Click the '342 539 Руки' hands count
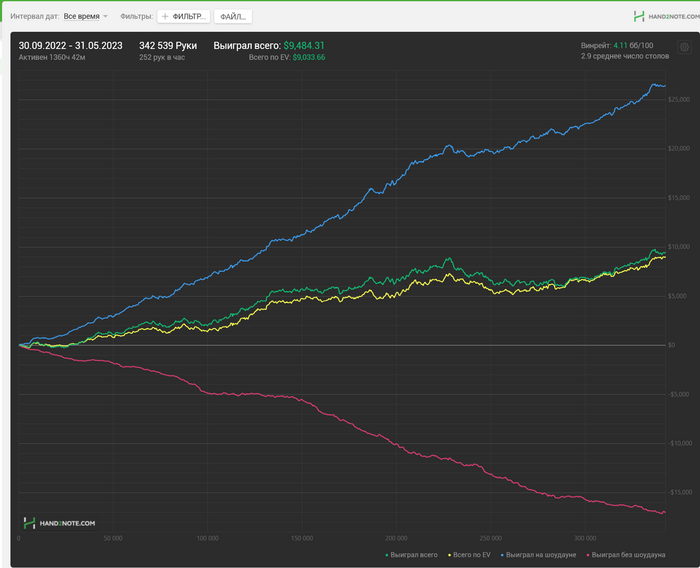 [x=168, y=46]
